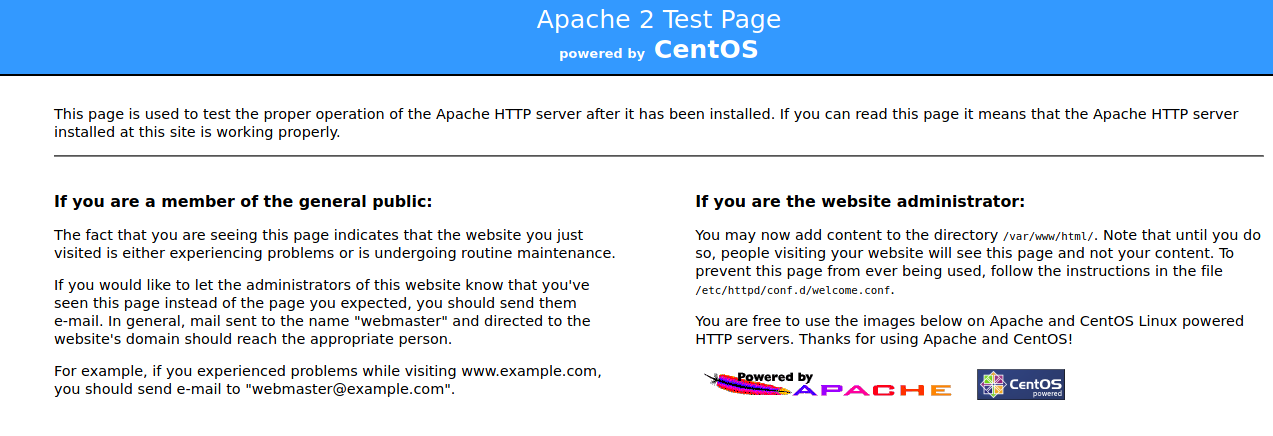Select the website administrator section heading
Screen dimensions: 1273x436
(859, 202)
